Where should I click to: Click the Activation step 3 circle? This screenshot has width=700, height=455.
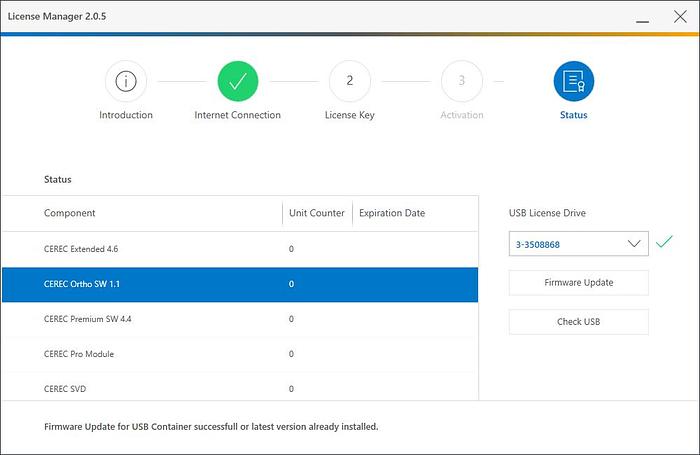point(461,82)
